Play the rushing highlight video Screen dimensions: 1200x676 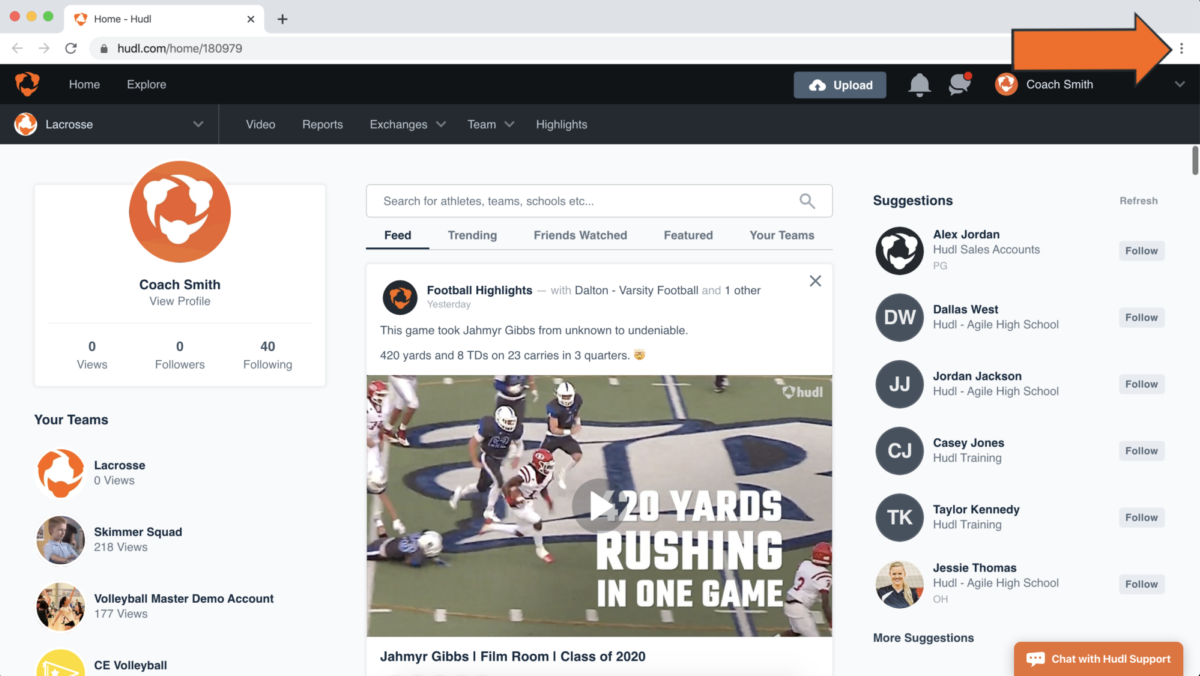(x=599, y=506)
